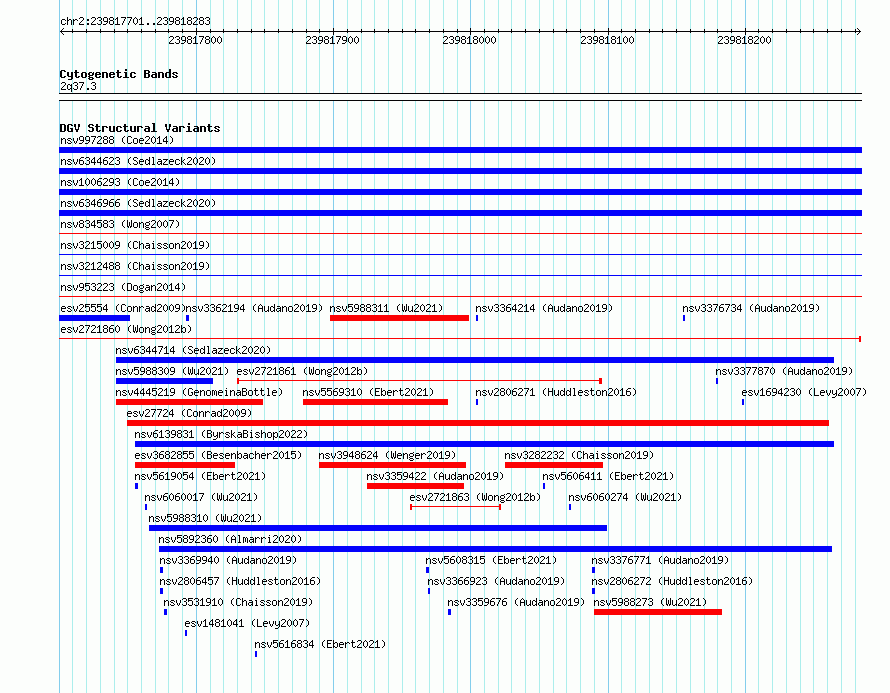890x693 pixels.
Task: Click esv1481041 (Levy2007) label
Action: click(247, 623)
